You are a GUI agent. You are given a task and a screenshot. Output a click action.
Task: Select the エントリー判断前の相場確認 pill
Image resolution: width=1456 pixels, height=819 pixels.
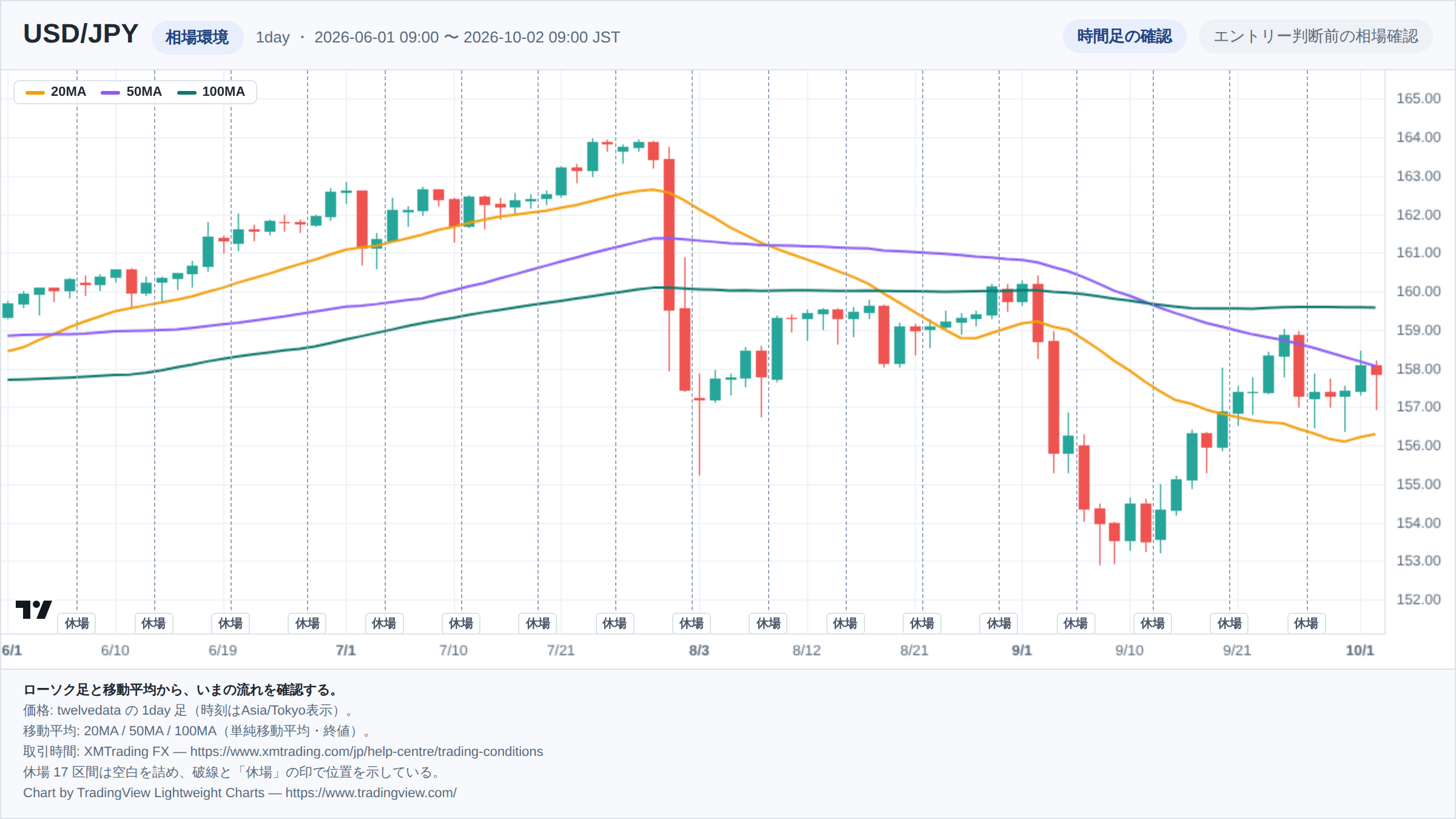[1315, 36]
